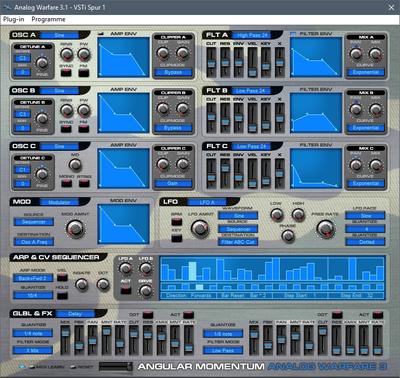Click Mix A Pan knob
This screenshot has width=400, height=378.
click(356, 53)
